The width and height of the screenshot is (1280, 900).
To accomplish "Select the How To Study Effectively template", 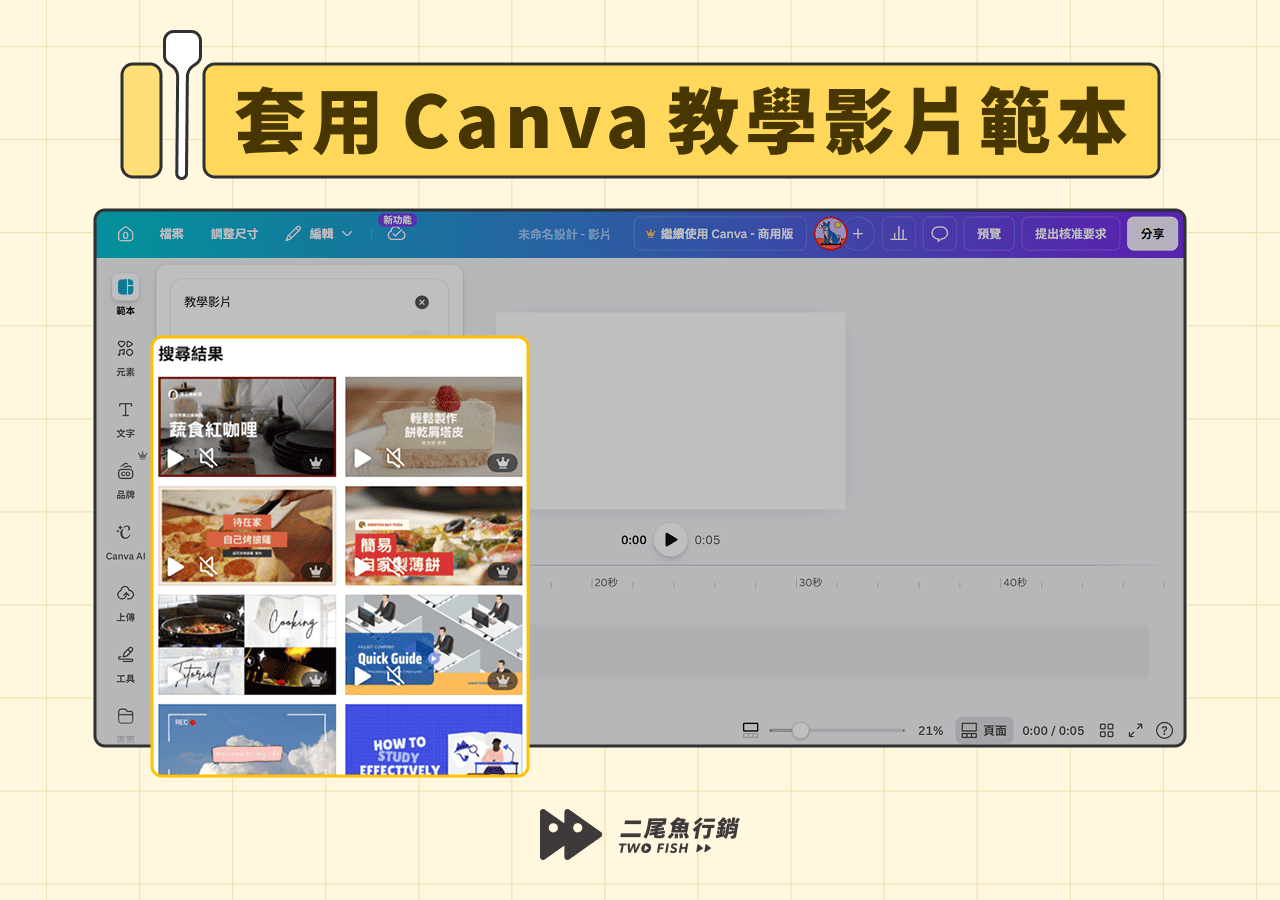I will [434, 739].
